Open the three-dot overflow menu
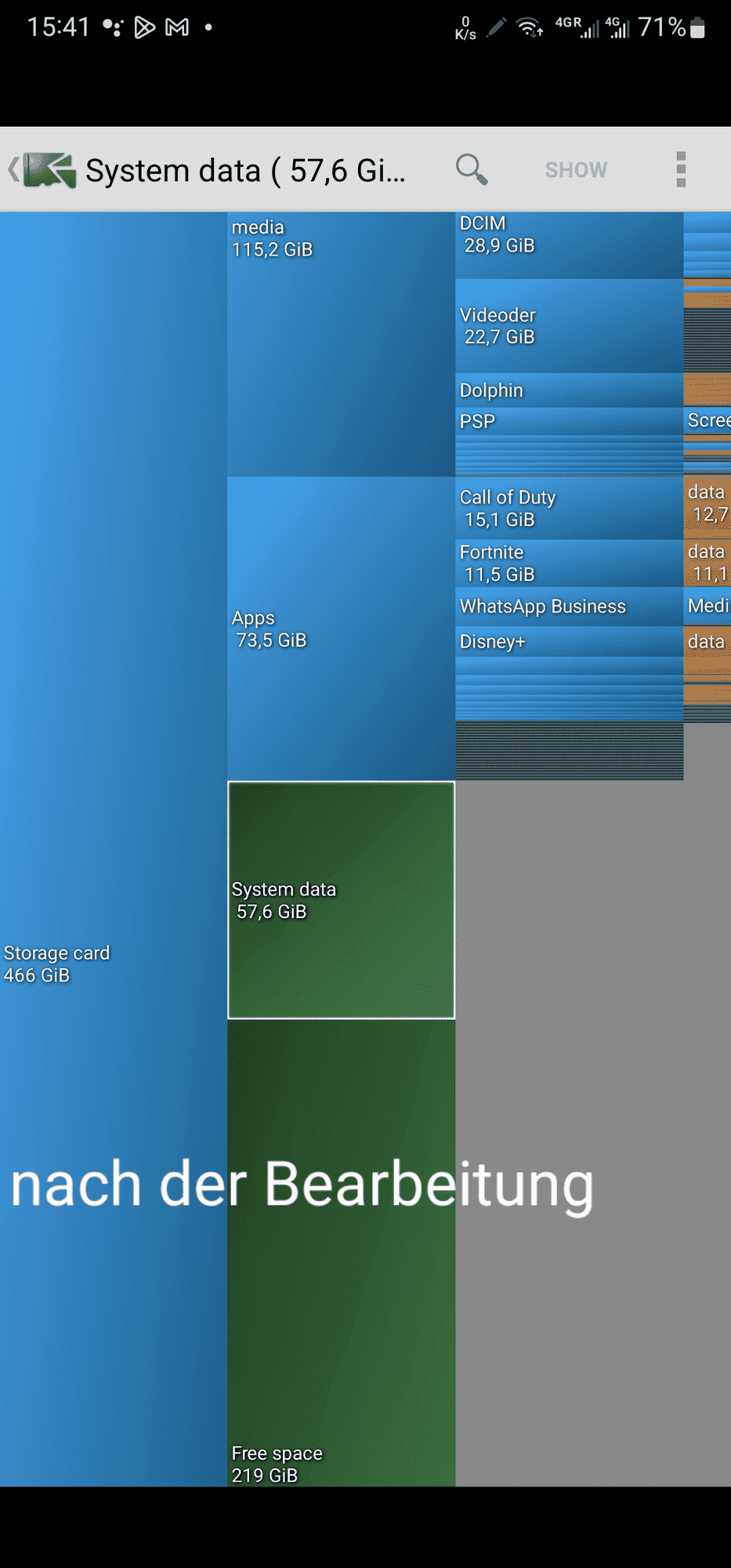This screenshot has width=731, height=1568. 680,169
